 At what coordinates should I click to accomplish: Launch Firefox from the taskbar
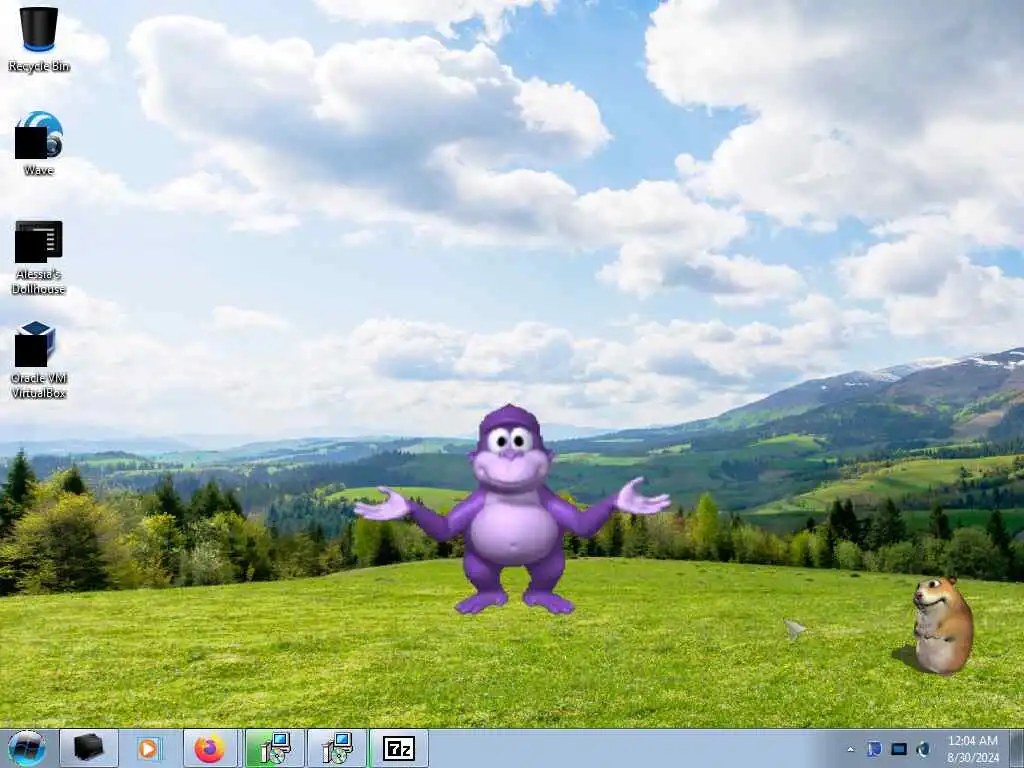tap(210, 748)
